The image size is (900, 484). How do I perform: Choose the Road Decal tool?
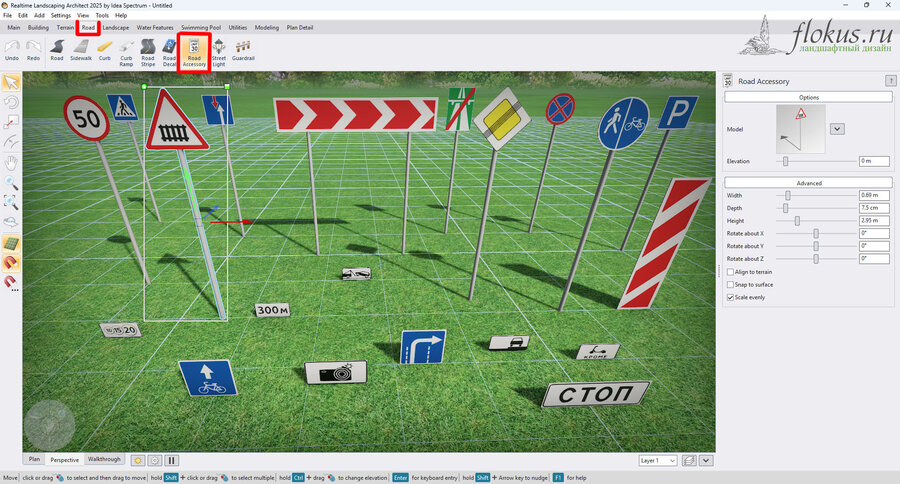(x=169, y=53)
